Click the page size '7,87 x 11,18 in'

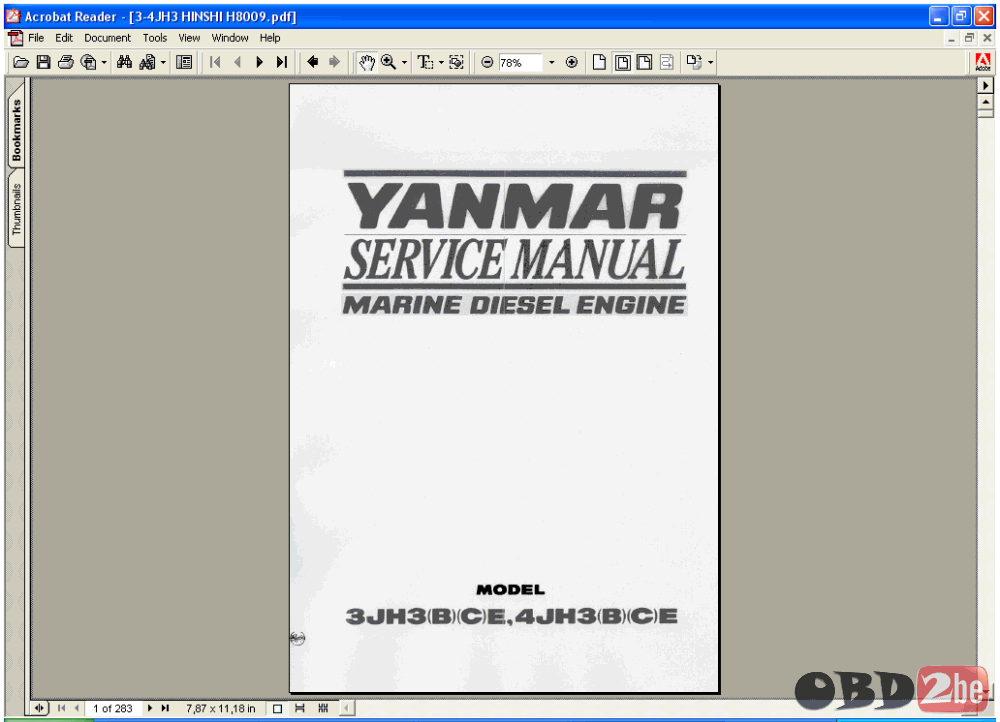[221, 708]
